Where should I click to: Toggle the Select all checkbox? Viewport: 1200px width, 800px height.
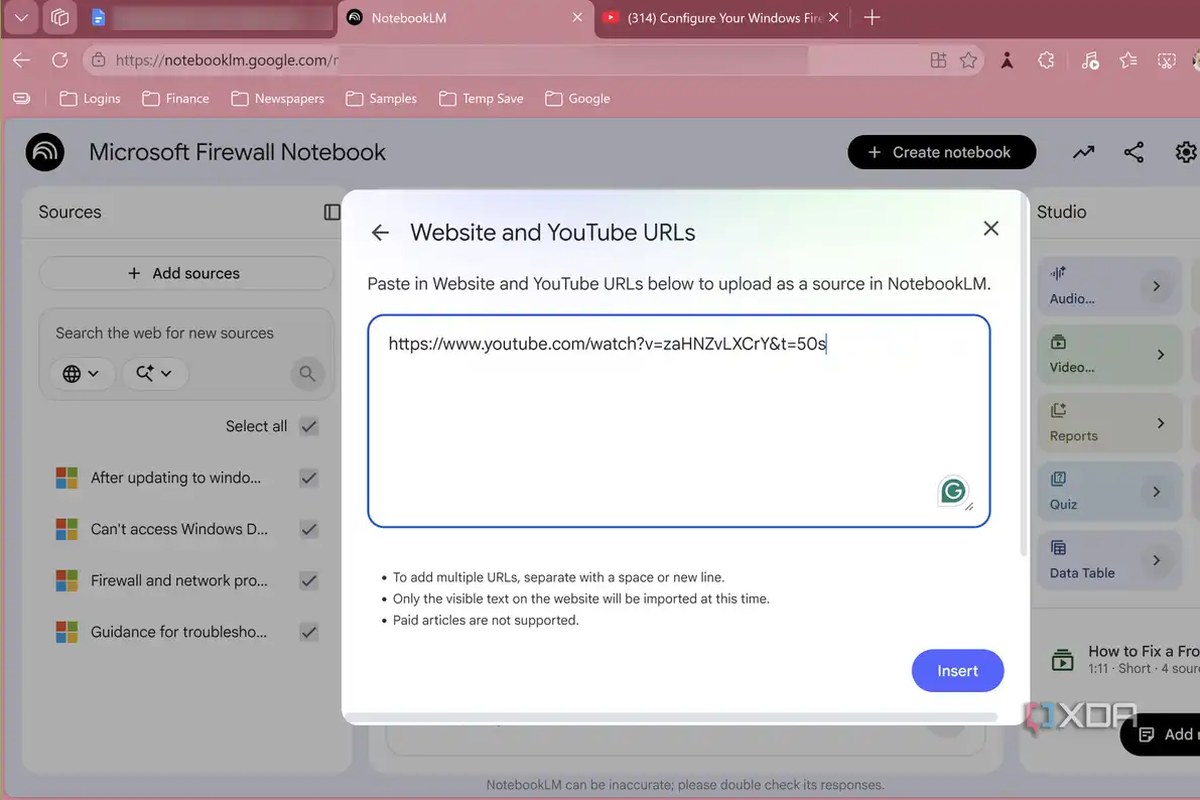(x=309, y=426)
